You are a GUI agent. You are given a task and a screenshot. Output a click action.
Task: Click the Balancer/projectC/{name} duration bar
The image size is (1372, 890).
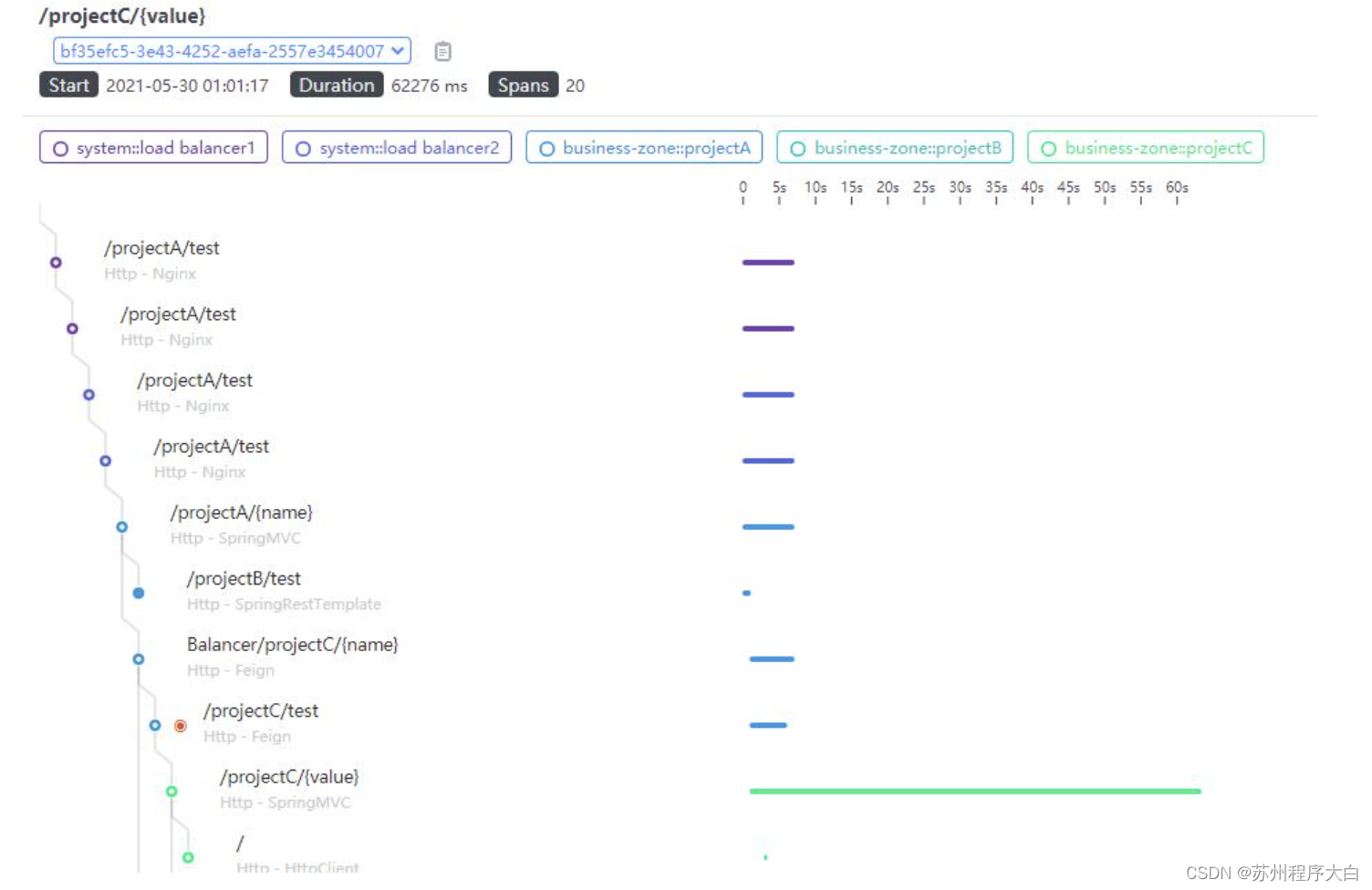(x=772, y=659)
